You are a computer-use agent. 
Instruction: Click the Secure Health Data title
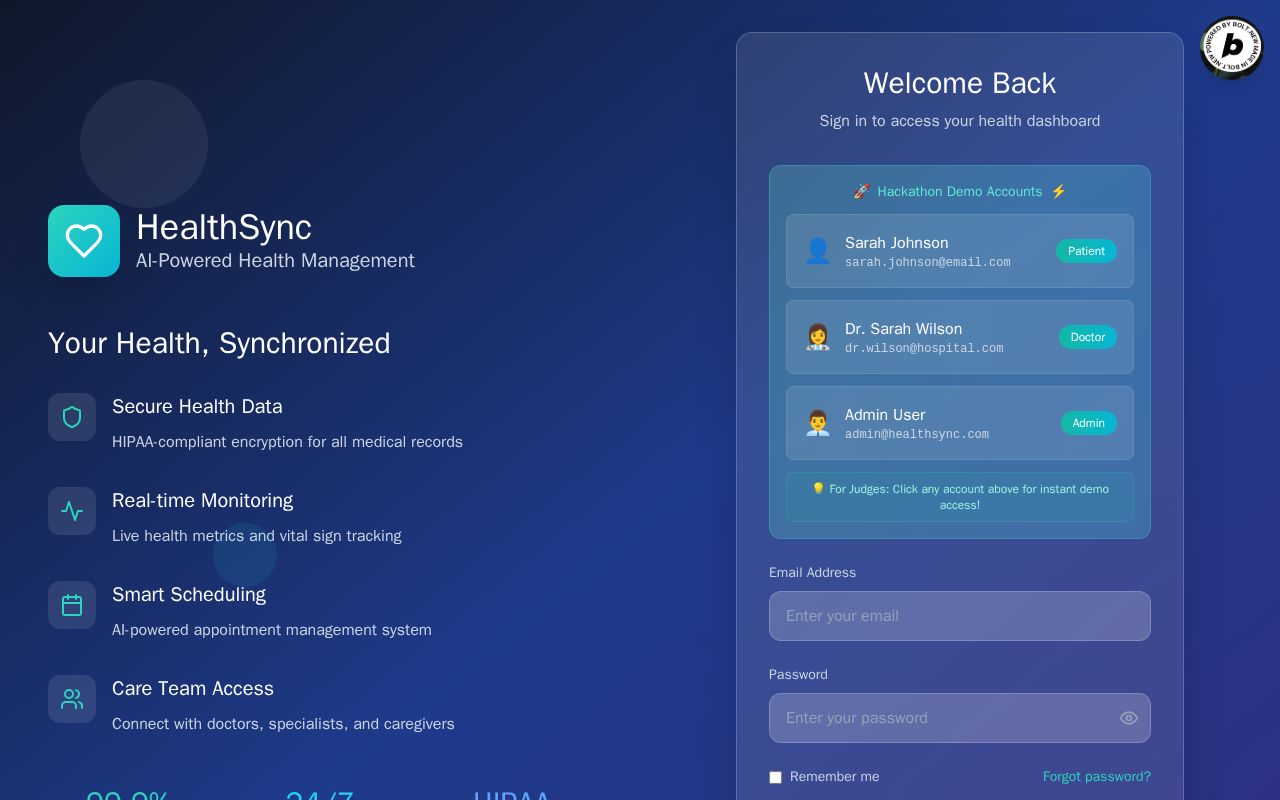pos(197,406)
